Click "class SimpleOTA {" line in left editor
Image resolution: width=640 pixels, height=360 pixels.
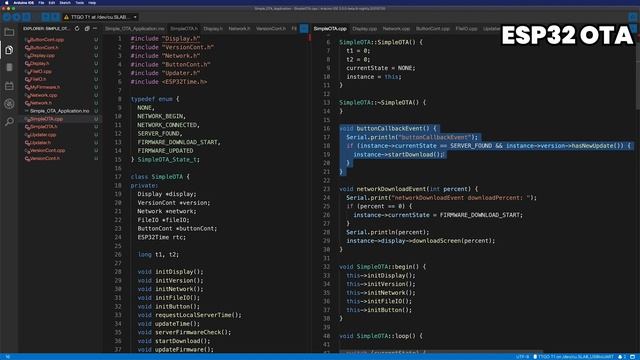click(160, 177)
